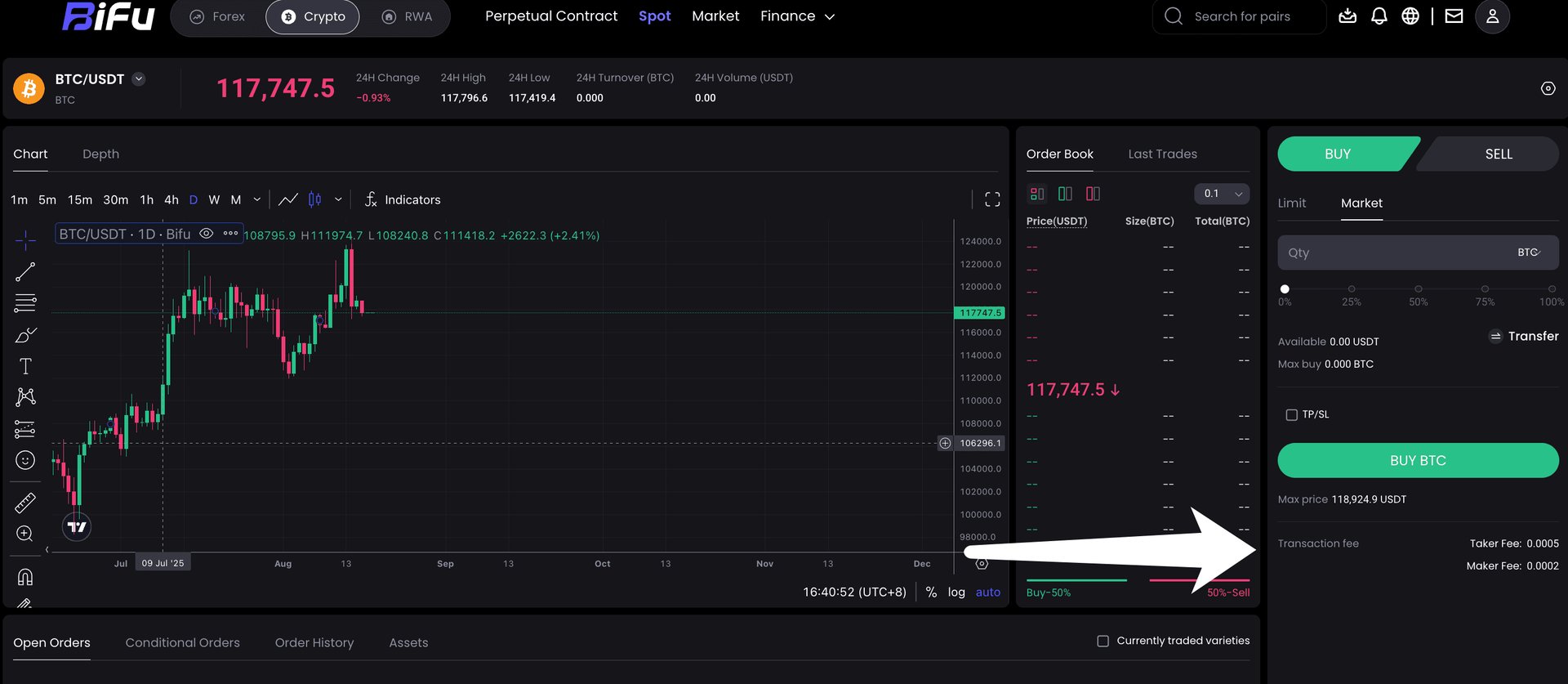Click the green BUY BTC button

click(x=1418, y=460)
